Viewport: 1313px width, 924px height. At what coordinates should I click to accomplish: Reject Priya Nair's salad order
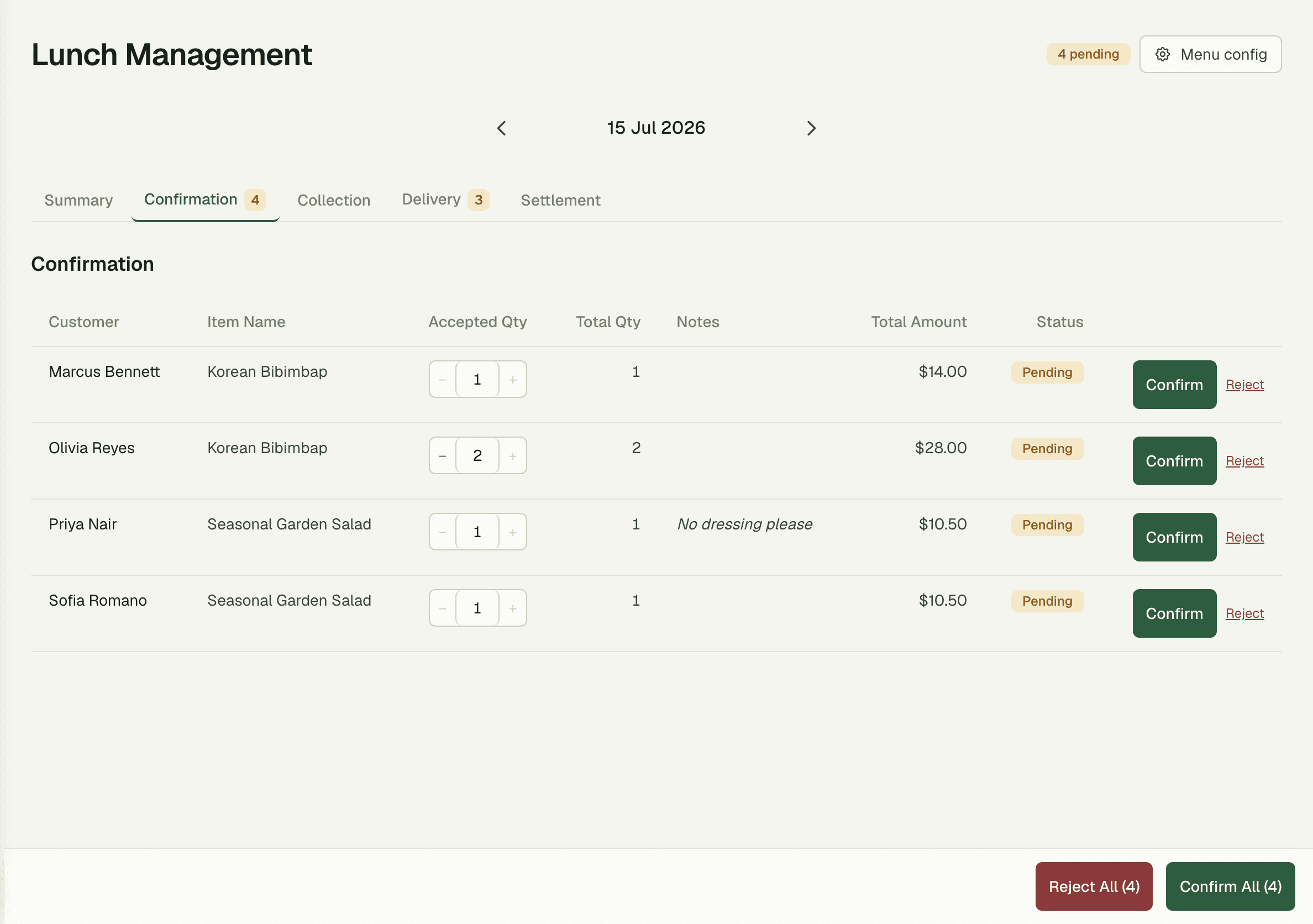click(1244, 538)
